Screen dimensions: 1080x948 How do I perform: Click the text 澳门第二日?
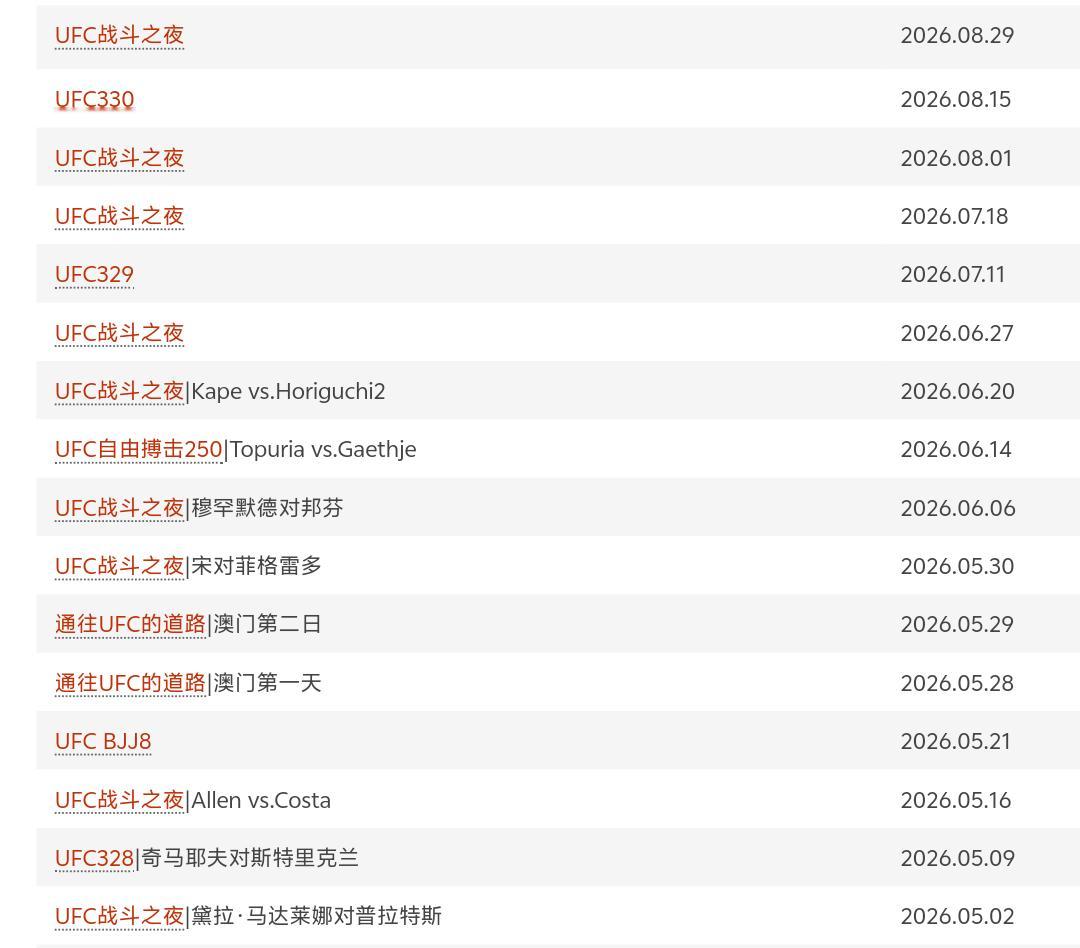click(x=267, y=624)
